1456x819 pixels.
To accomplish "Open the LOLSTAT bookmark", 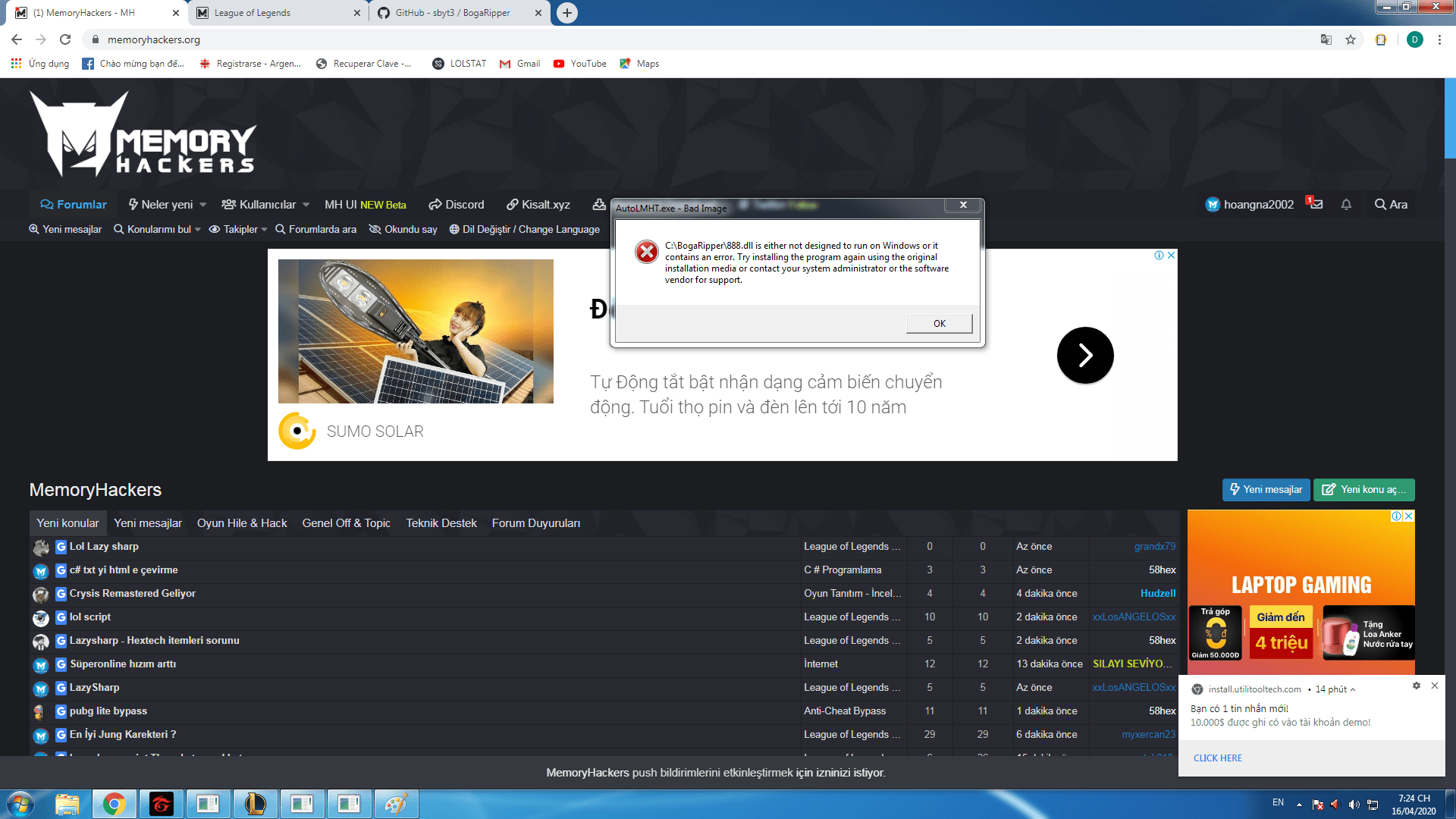I will click(460, 64).
